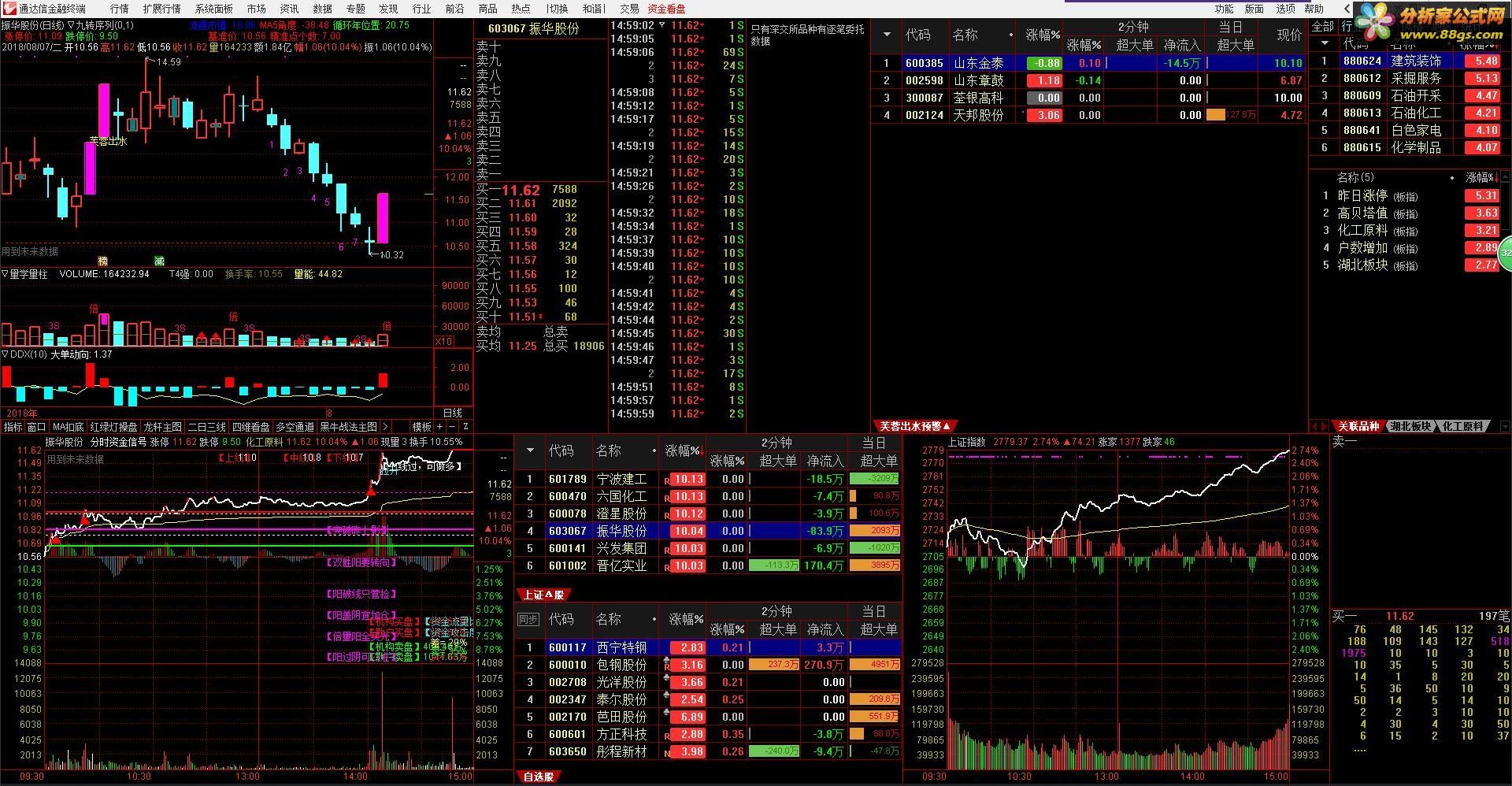Open the 资金看盘 menu item
Image resolution: width=1512 pixels, height=786 pixels.
(666, 9)
